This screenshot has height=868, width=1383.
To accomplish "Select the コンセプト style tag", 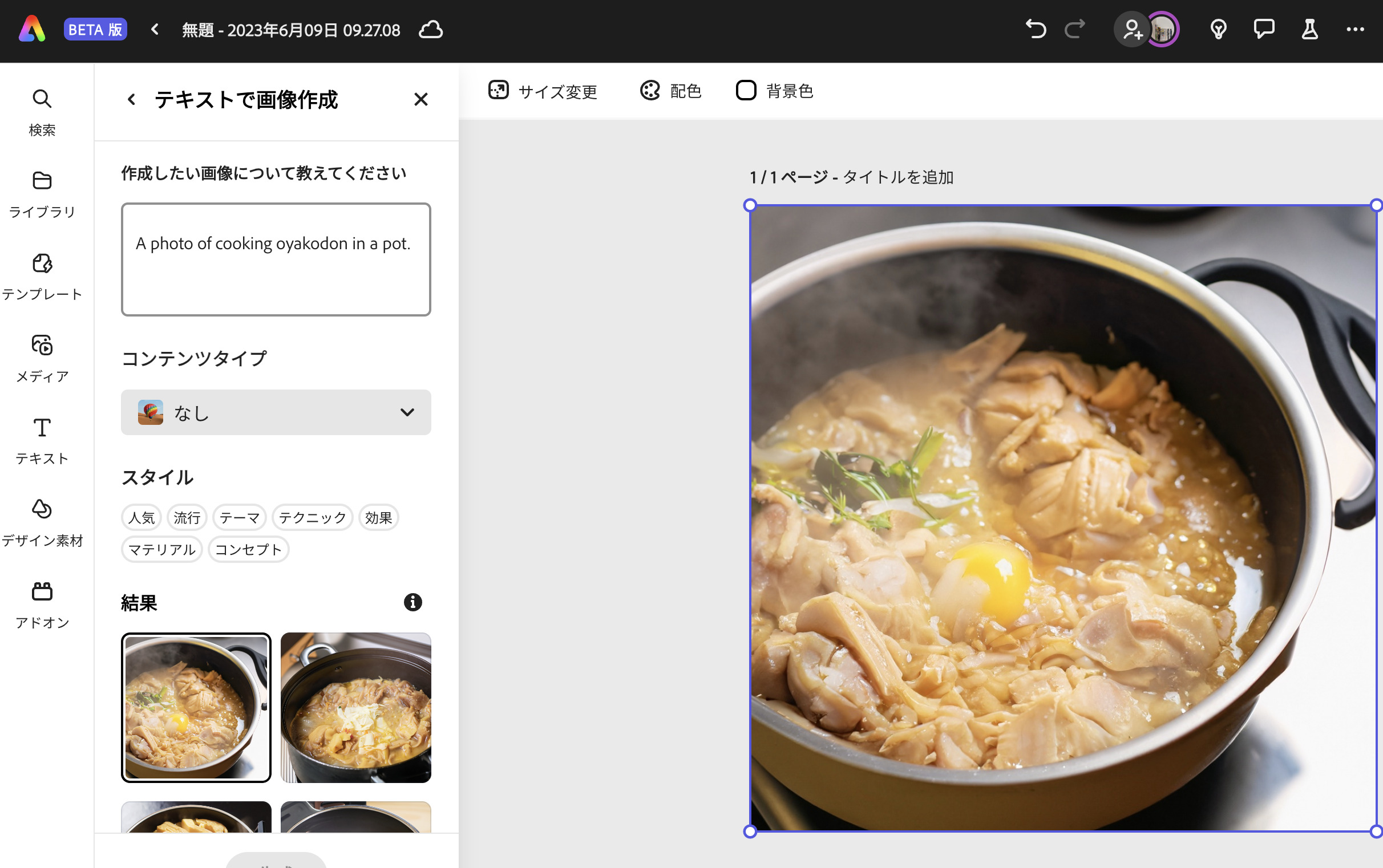I will point(248,549).
